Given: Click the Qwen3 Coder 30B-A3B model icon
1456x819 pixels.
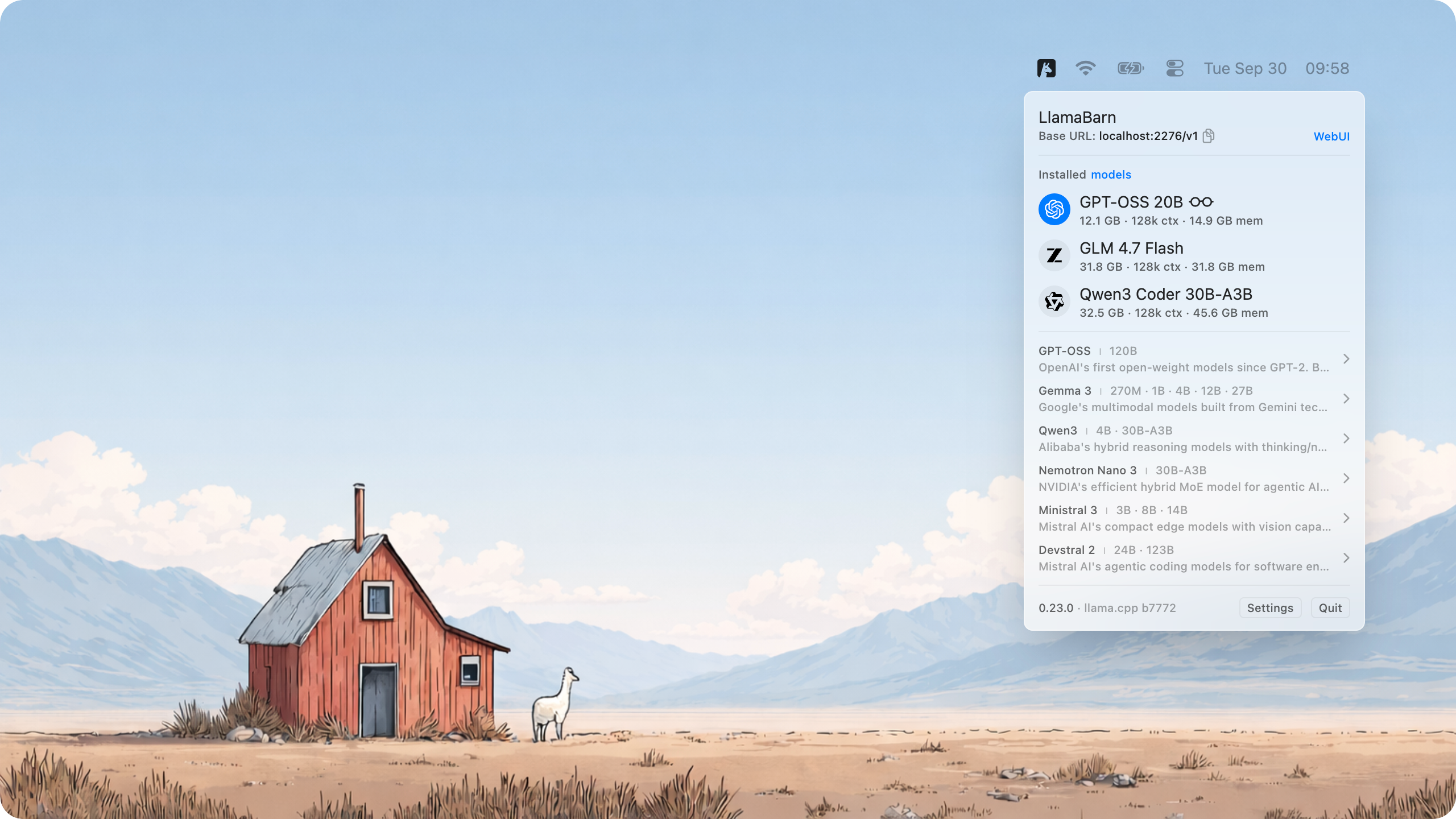Looking at the screenshot, I should tap(1054, 301).
